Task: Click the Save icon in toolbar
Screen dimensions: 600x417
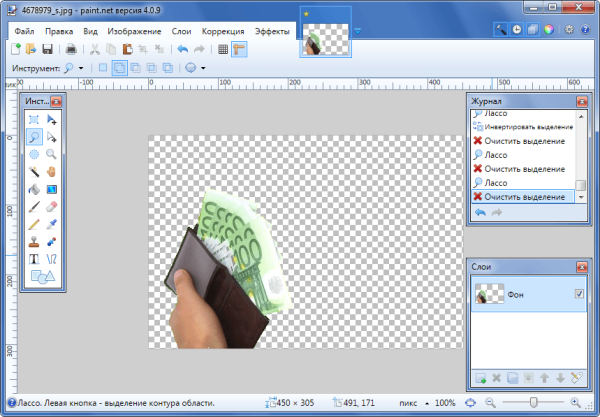Action: coord(47,48)
